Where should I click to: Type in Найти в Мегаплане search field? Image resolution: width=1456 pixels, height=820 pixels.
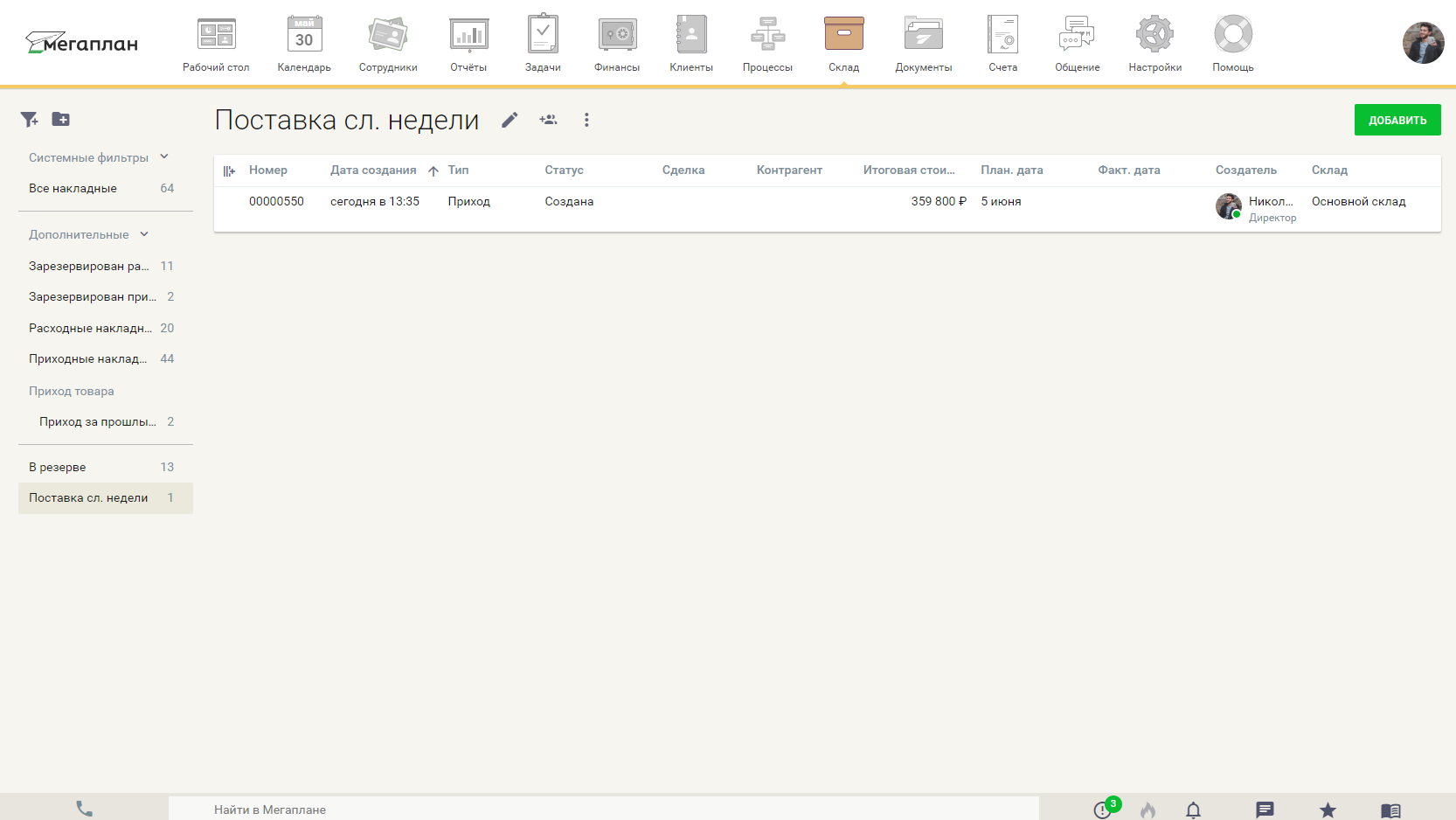[x=603, y=810]
